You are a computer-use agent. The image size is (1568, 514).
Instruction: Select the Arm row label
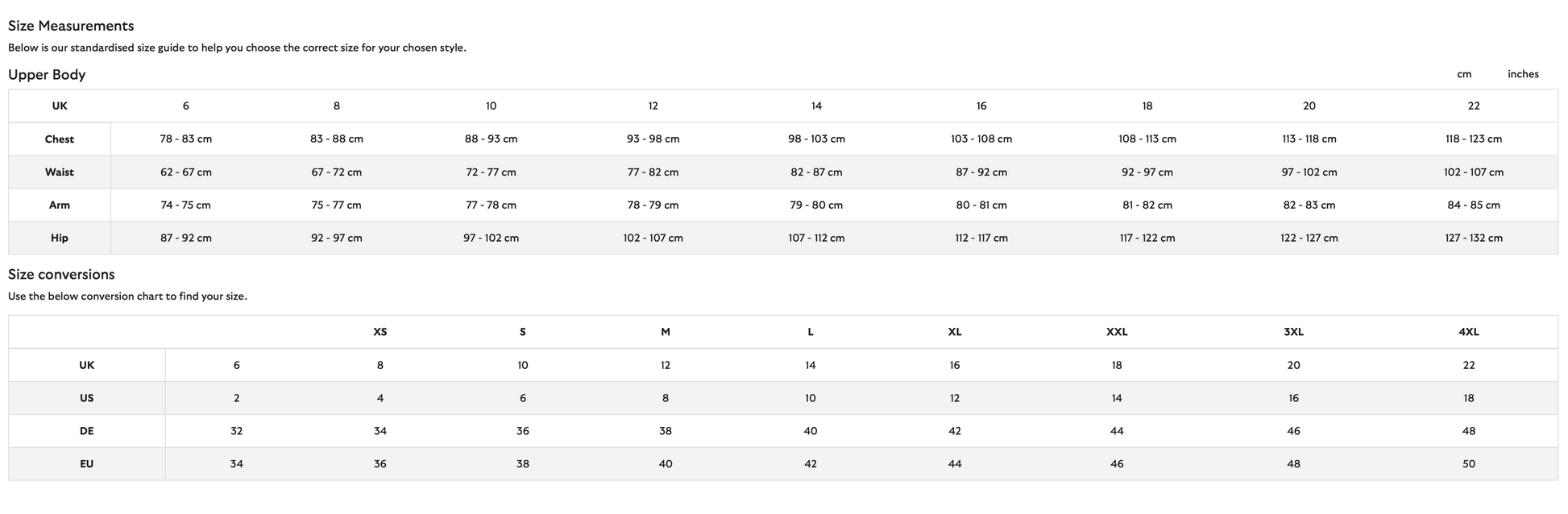coord(60,205)
